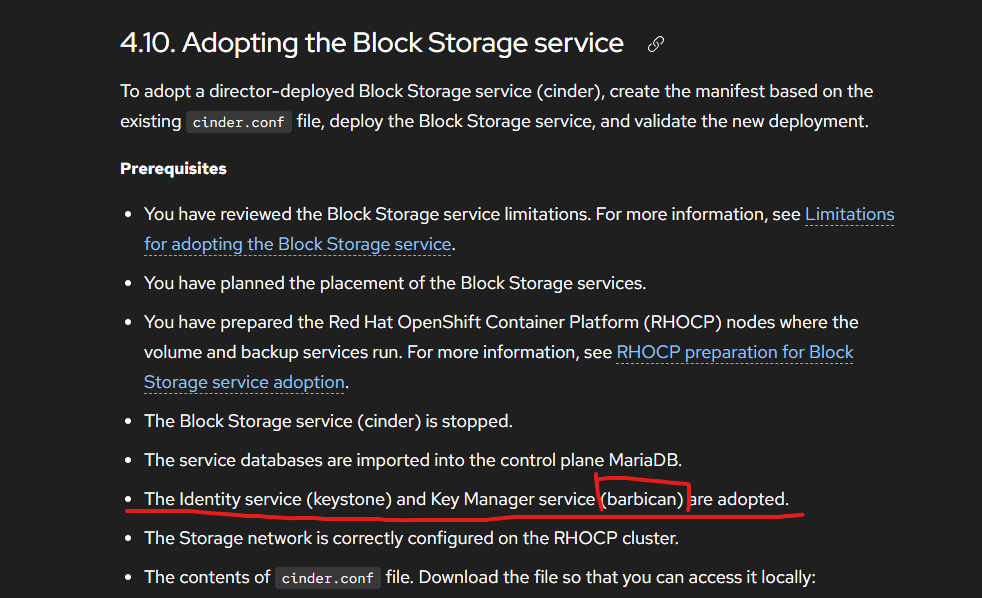Click the Prerequisites subheading
This screenshot has height=598, width=982.
click(173, 168)
